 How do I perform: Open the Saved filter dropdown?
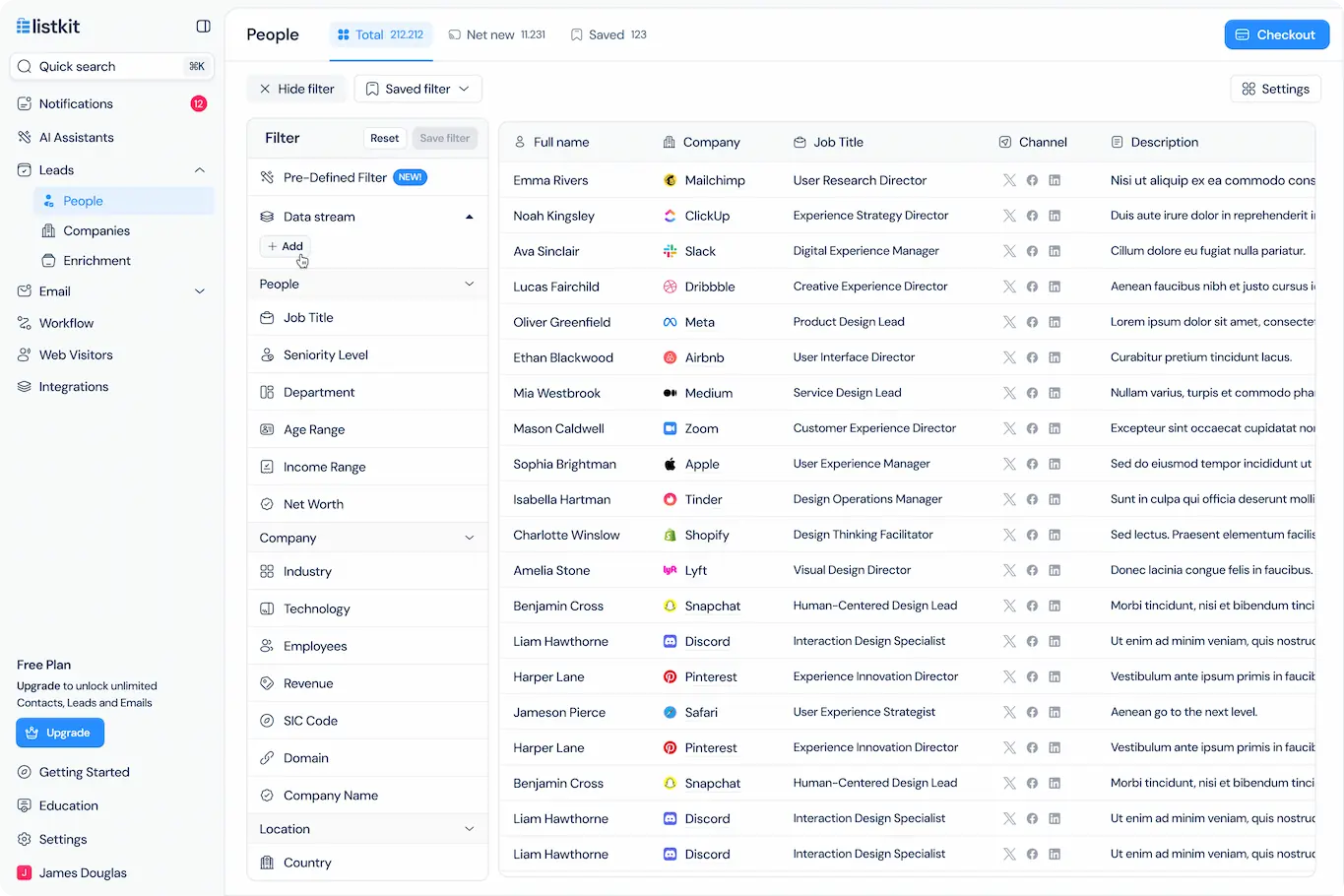(418, 89)
